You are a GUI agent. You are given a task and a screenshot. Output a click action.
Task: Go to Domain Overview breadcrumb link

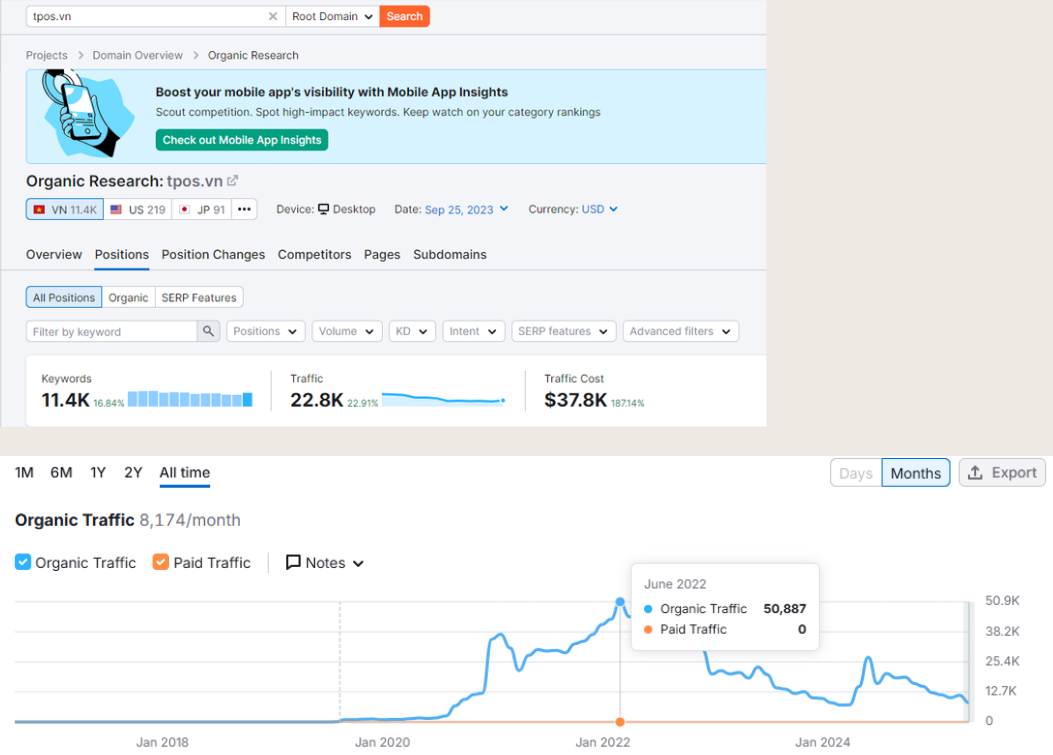[138, 55]
